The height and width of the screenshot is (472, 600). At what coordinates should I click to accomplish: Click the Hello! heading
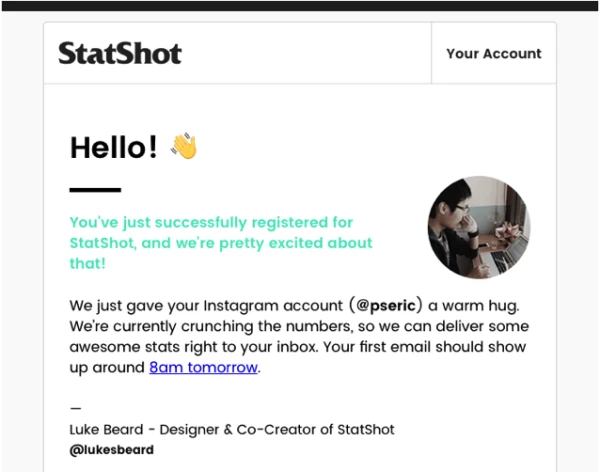(113, 147)
